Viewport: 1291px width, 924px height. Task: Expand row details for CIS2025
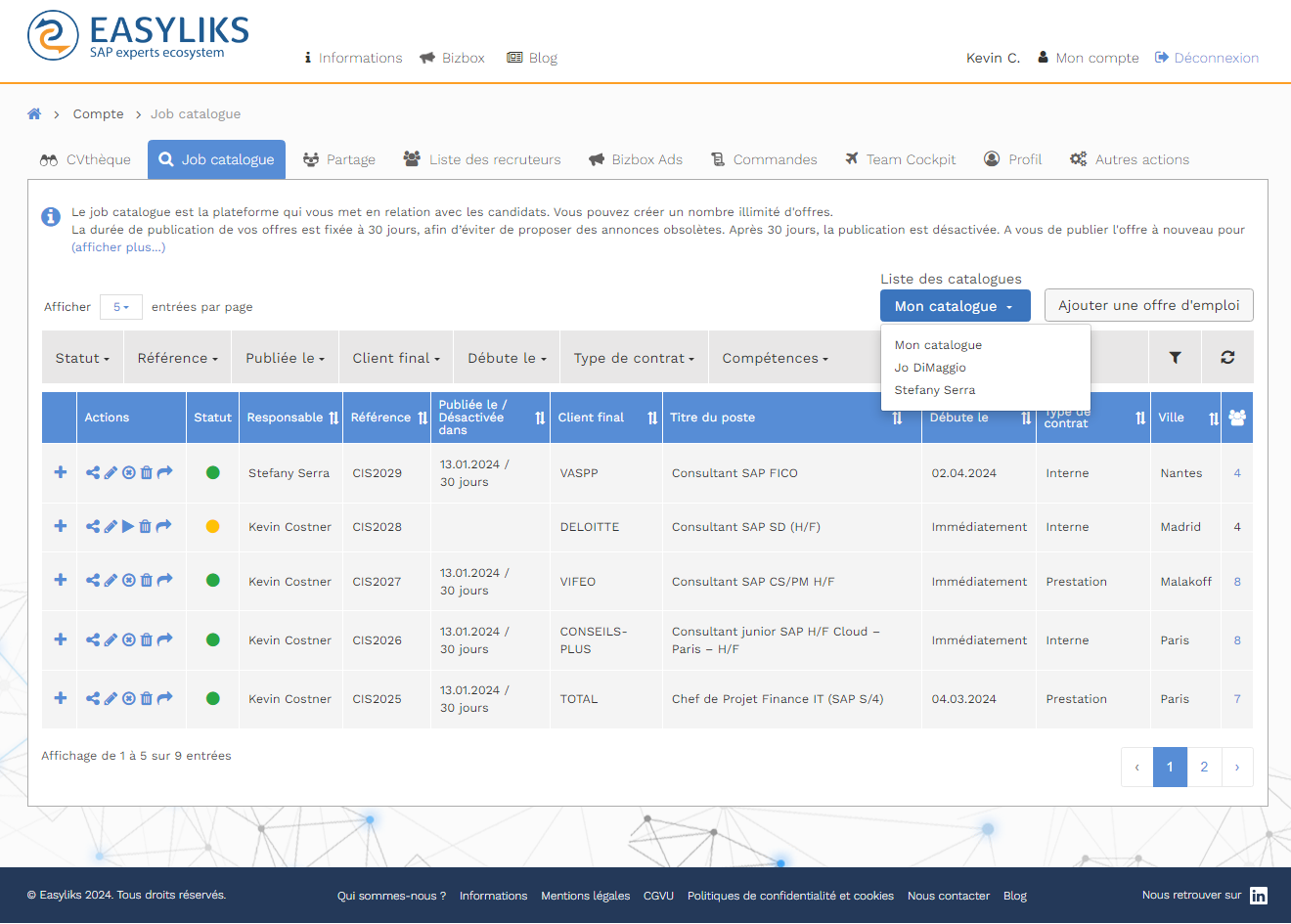pyautogui.click(x=61, y=698)
